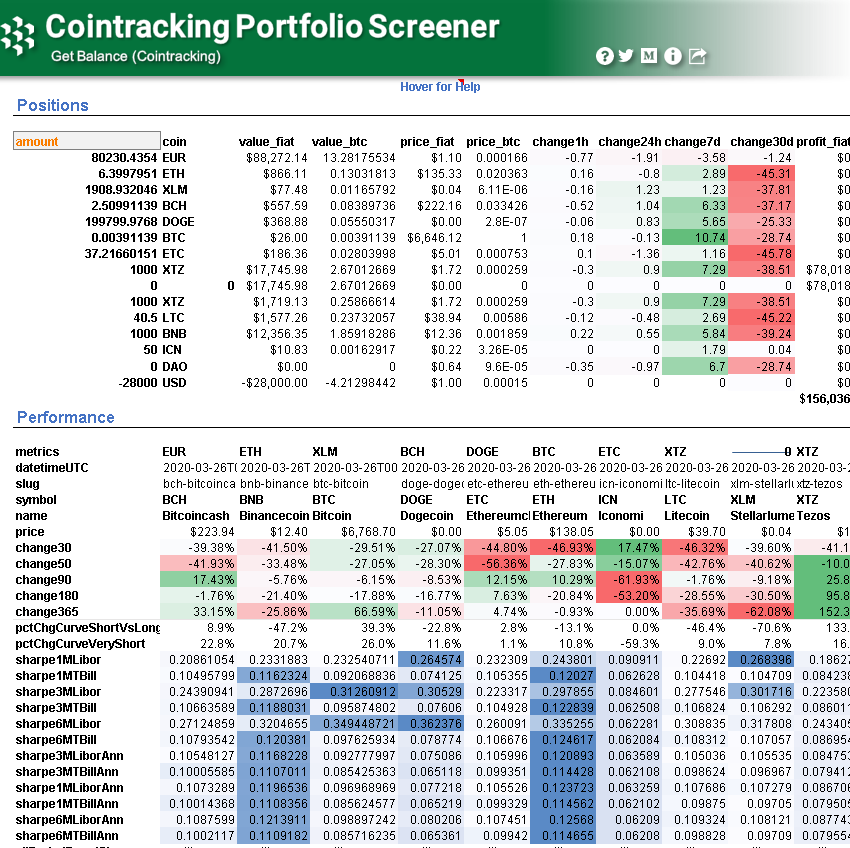
Task: Click the share arrow icon
Action: click(697, 55)
